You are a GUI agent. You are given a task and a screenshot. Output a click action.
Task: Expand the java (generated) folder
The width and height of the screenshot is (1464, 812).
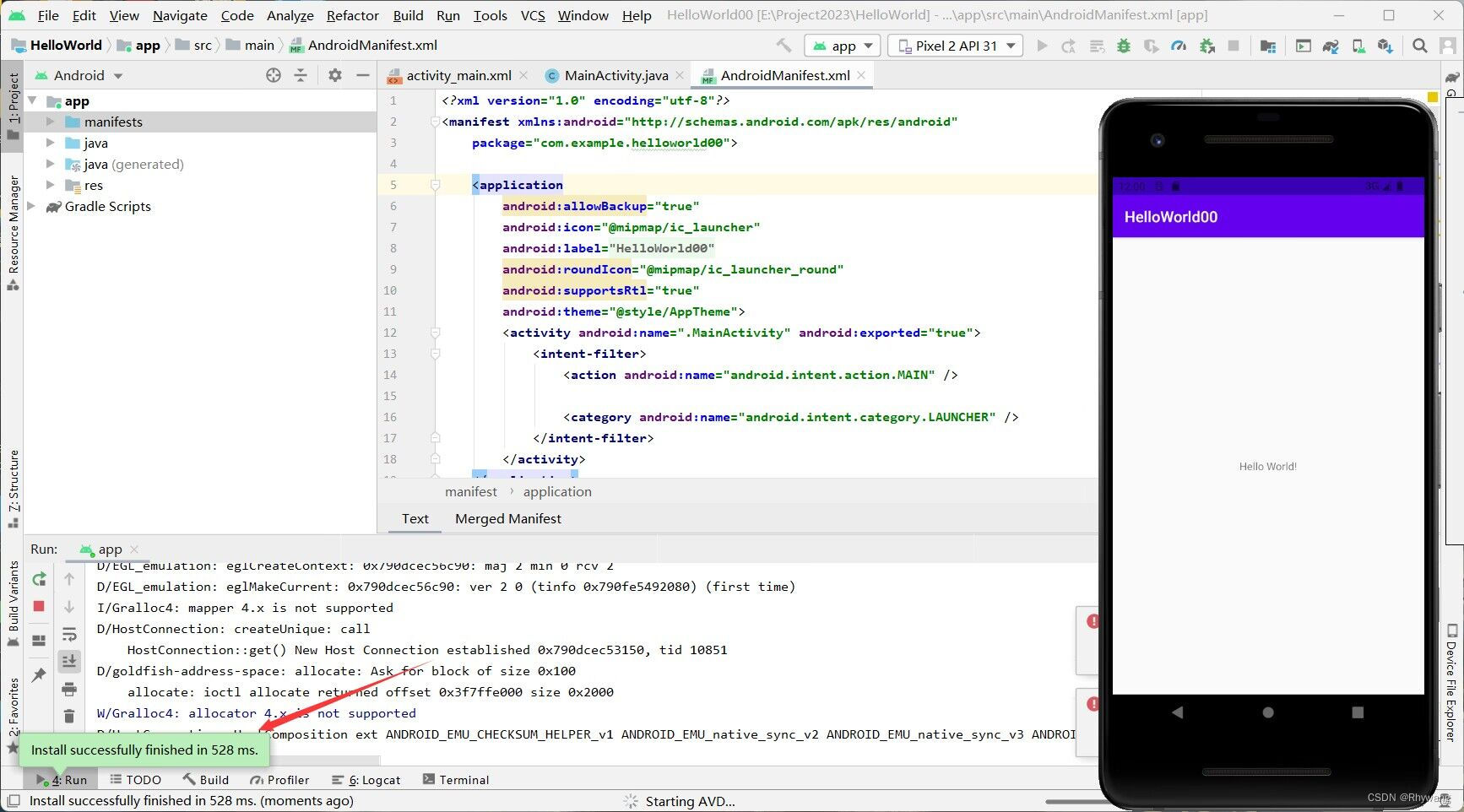[x=51, y=165]
